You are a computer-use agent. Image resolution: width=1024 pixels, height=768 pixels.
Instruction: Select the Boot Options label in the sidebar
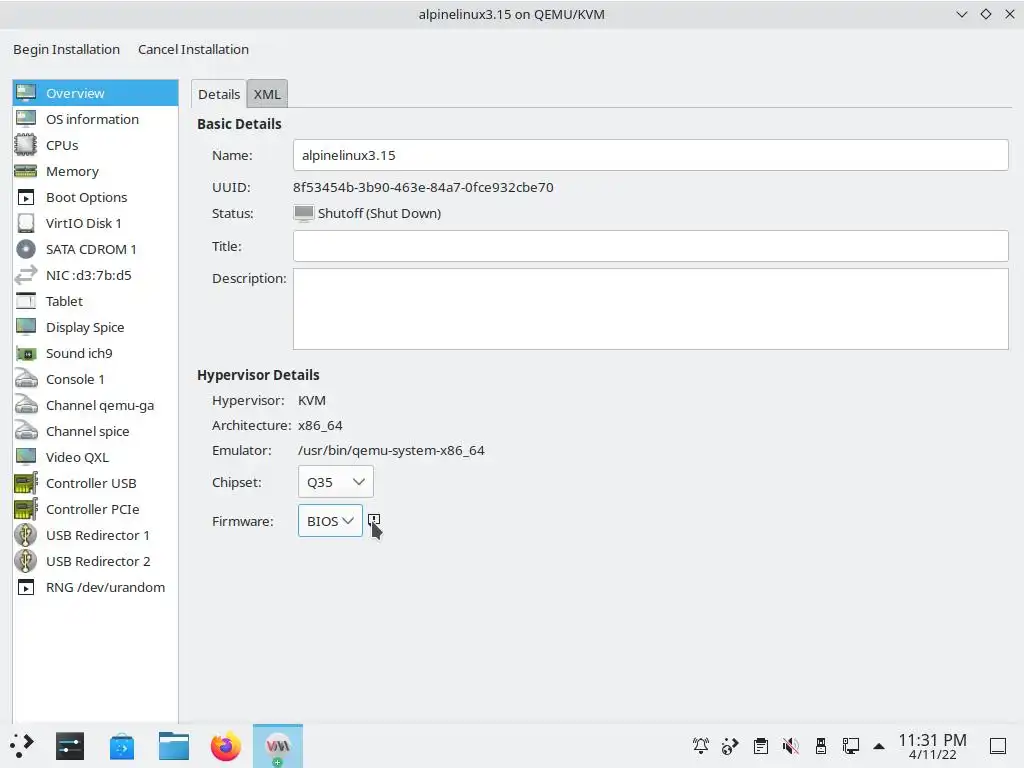[x=86, y=197]
